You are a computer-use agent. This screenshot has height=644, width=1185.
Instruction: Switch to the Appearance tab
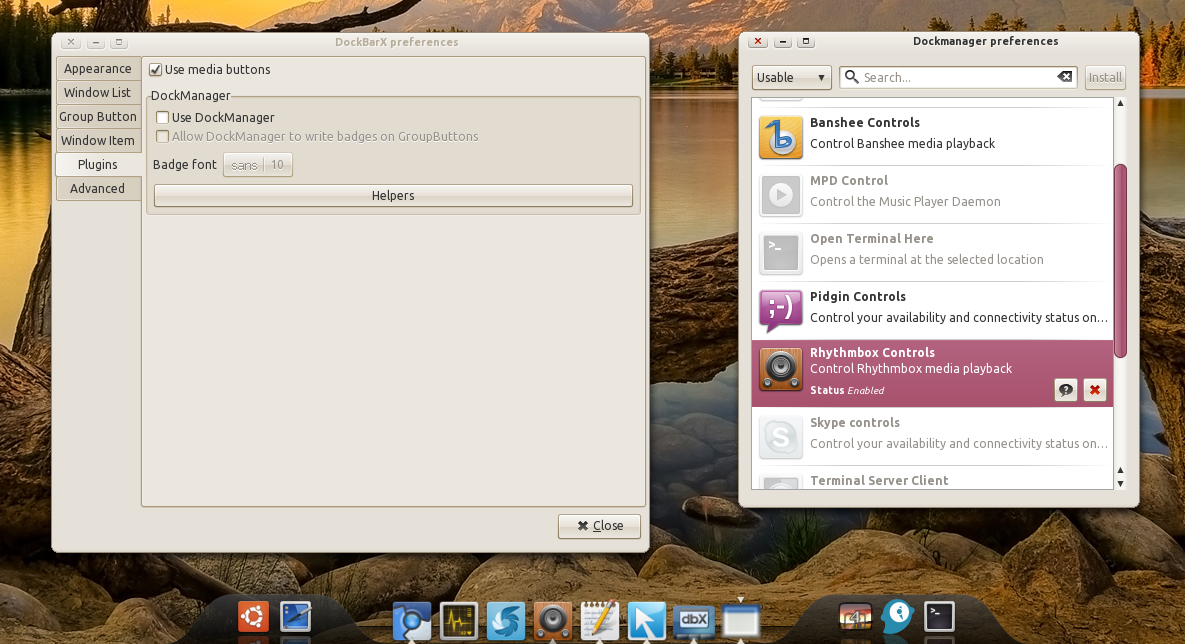pos(97,68)
